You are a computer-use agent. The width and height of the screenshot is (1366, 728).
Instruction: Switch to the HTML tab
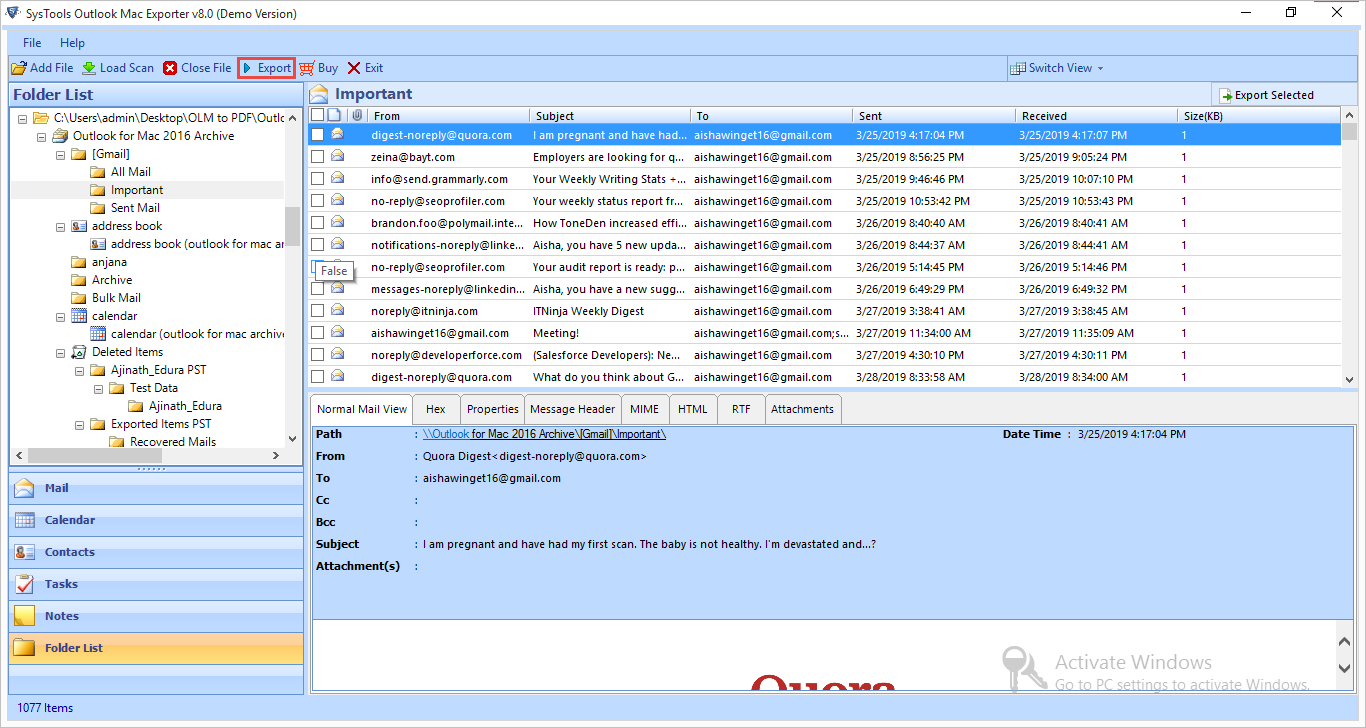pos(692,409)
